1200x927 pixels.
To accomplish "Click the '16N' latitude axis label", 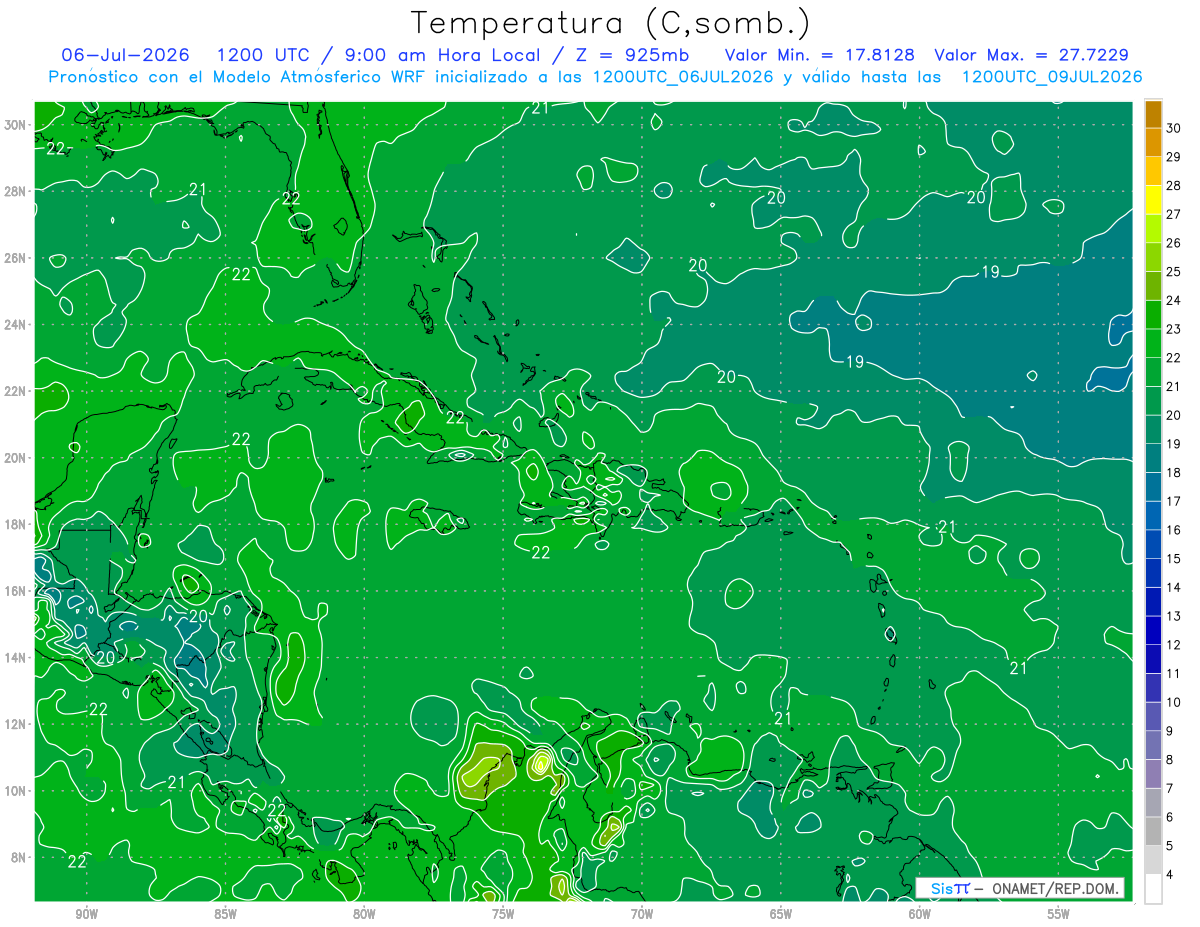I will pos(17,591).
